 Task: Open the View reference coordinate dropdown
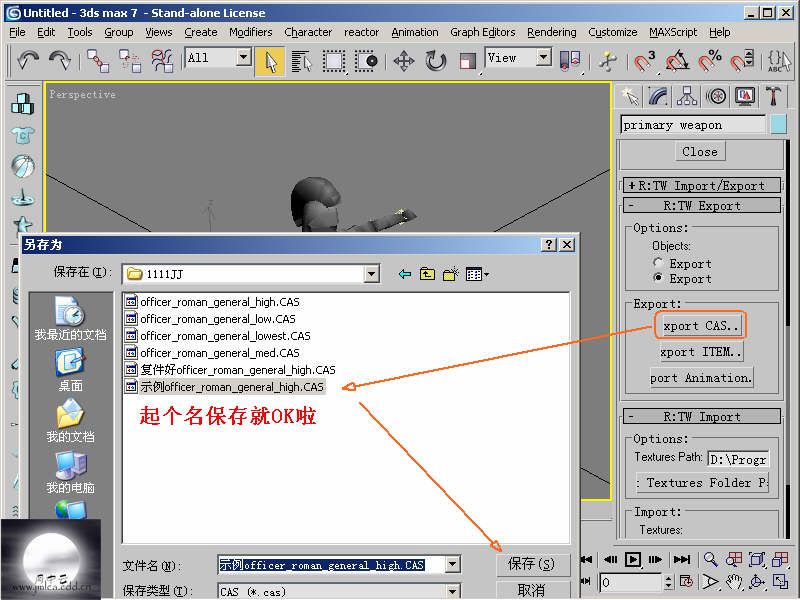pos(543,58)
